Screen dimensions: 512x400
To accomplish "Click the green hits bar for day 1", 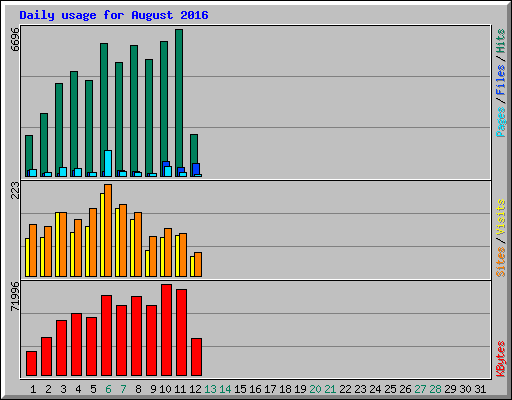I will [x=29, y=152].
